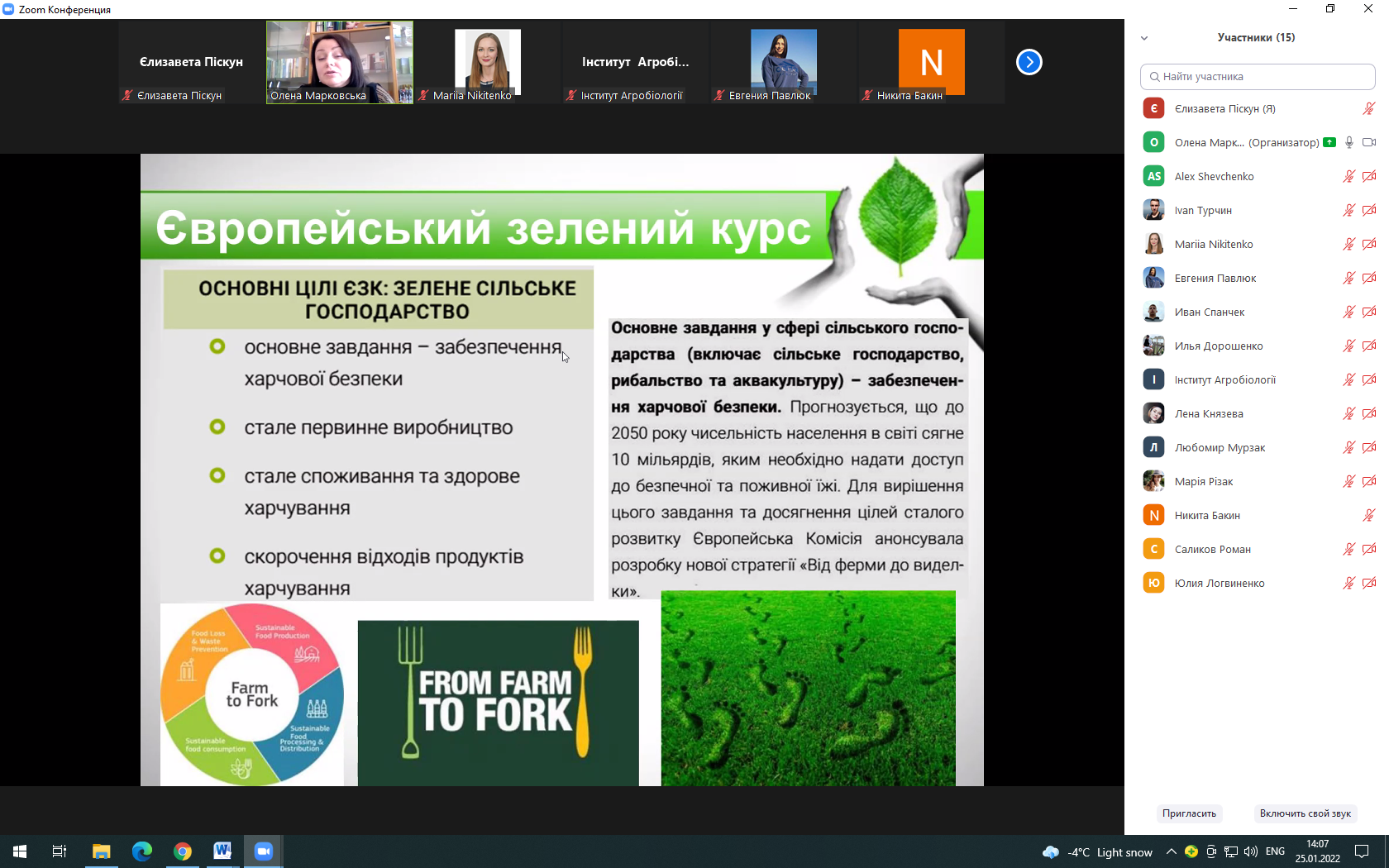The image size is (1389, 868).
Task: Search in the Найти участника field
Action: pos(1258,77)
